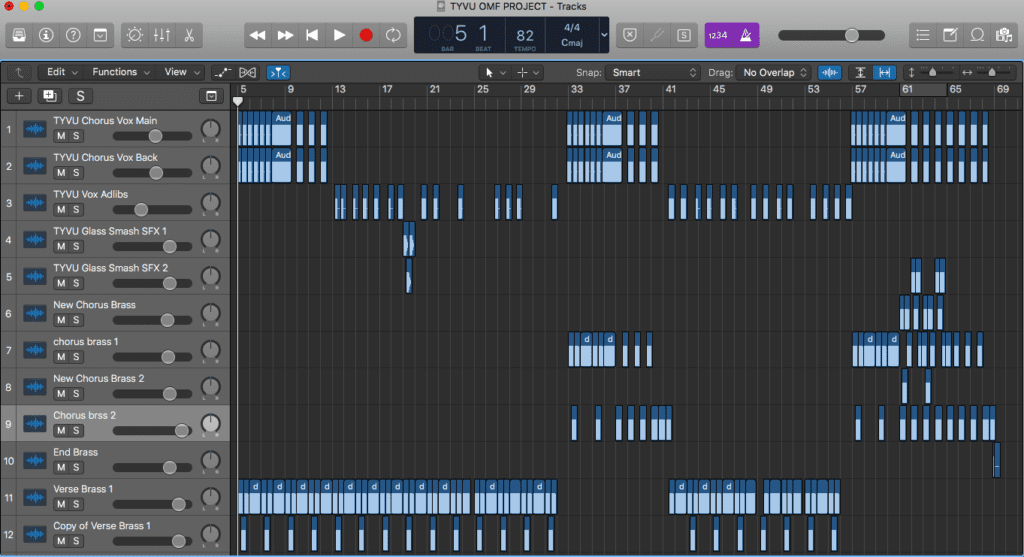Toggle the Cycle loop button
Viewport: 1024px width, 557px height.
[x=393, y=35]
